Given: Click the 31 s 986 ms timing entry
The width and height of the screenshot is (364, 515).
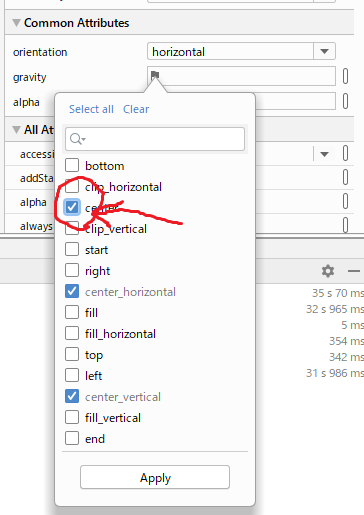Looking at the screenshot, I should point(335,373).
